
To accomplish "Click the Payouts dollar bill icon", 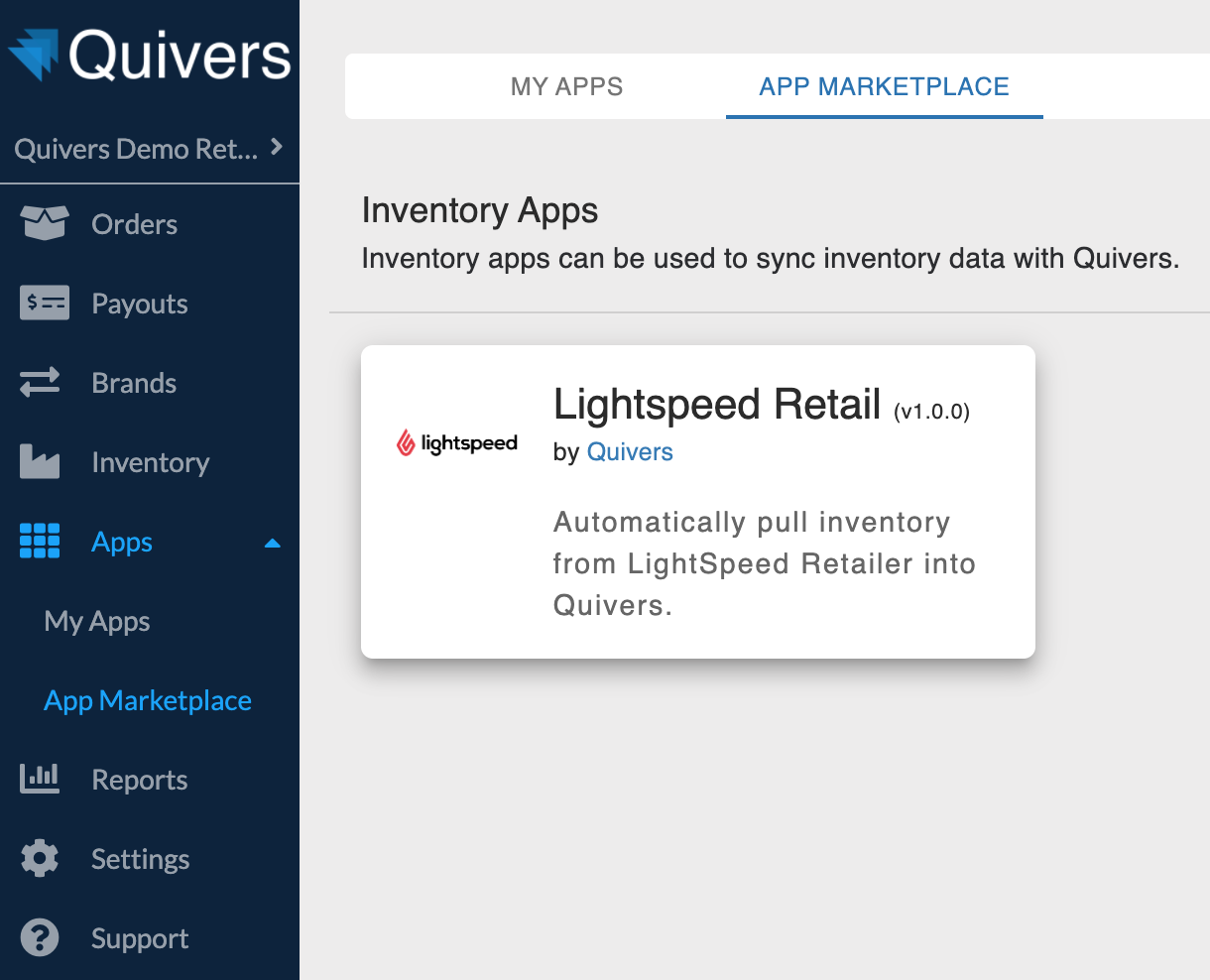I will coord(45,304).
